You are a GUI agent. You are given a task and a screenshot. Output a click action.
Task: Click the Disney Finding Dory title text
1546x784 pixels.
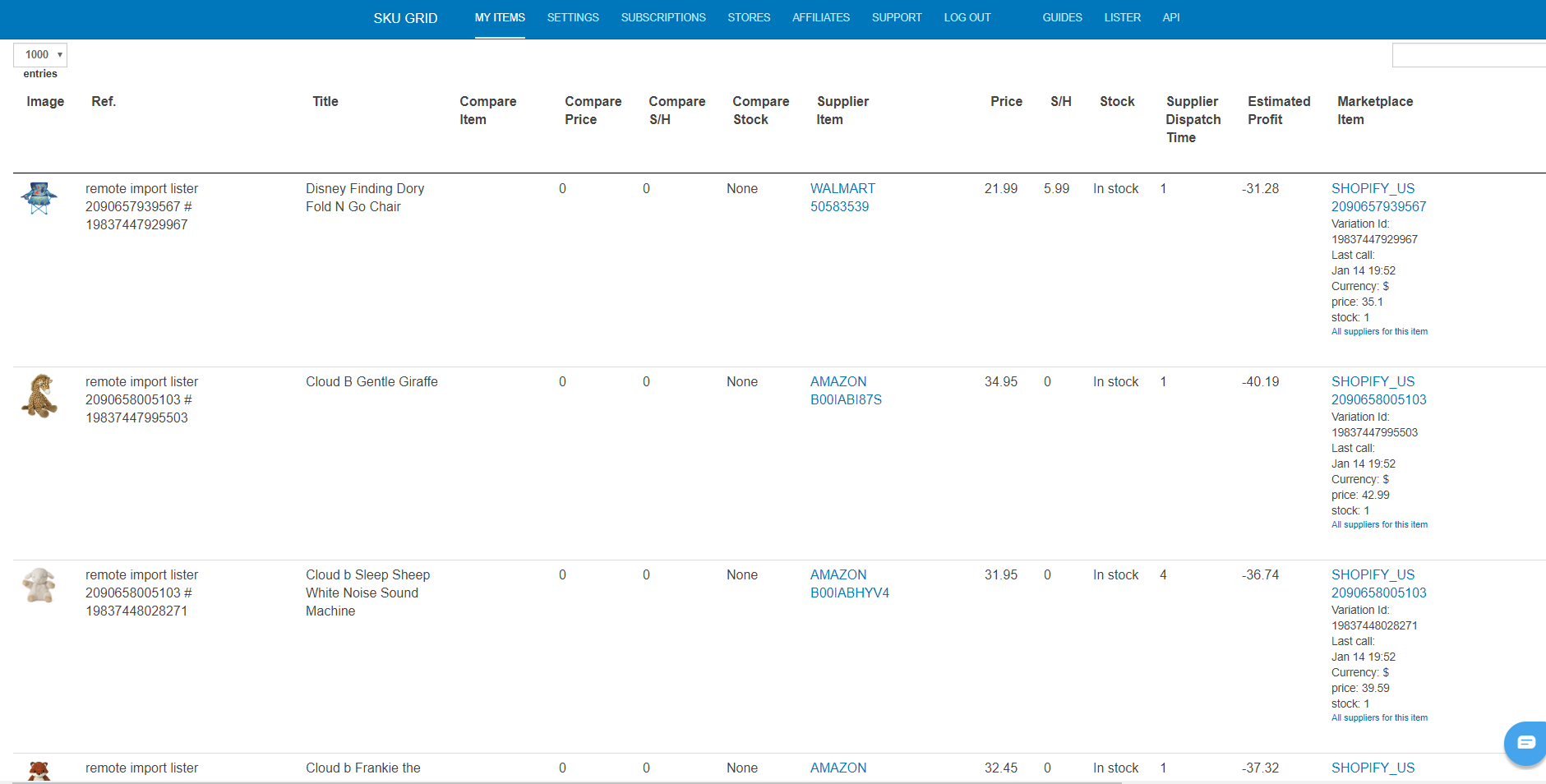coord(365,197)
